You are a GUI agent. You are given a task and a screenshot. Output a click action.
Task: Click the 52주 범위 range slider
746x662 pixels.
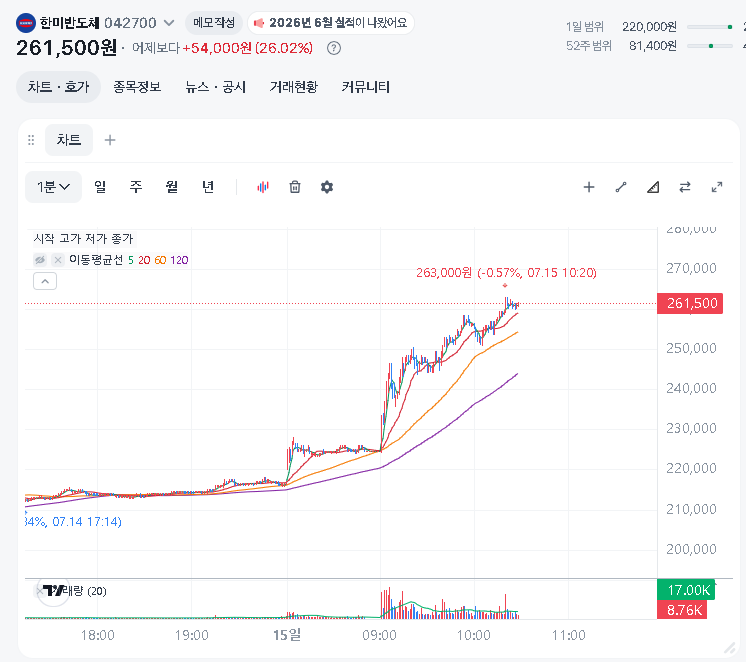coord(710,46)
